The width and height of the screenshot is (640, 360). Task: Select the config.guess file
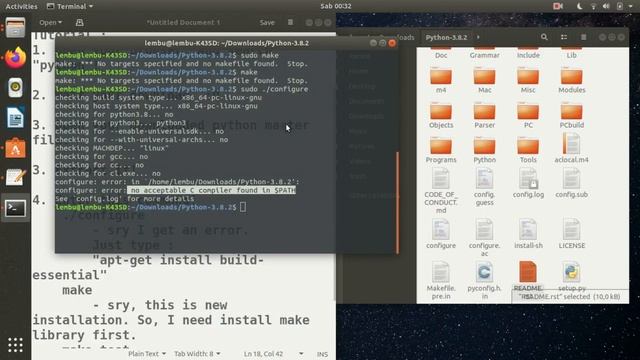(484, 188)
